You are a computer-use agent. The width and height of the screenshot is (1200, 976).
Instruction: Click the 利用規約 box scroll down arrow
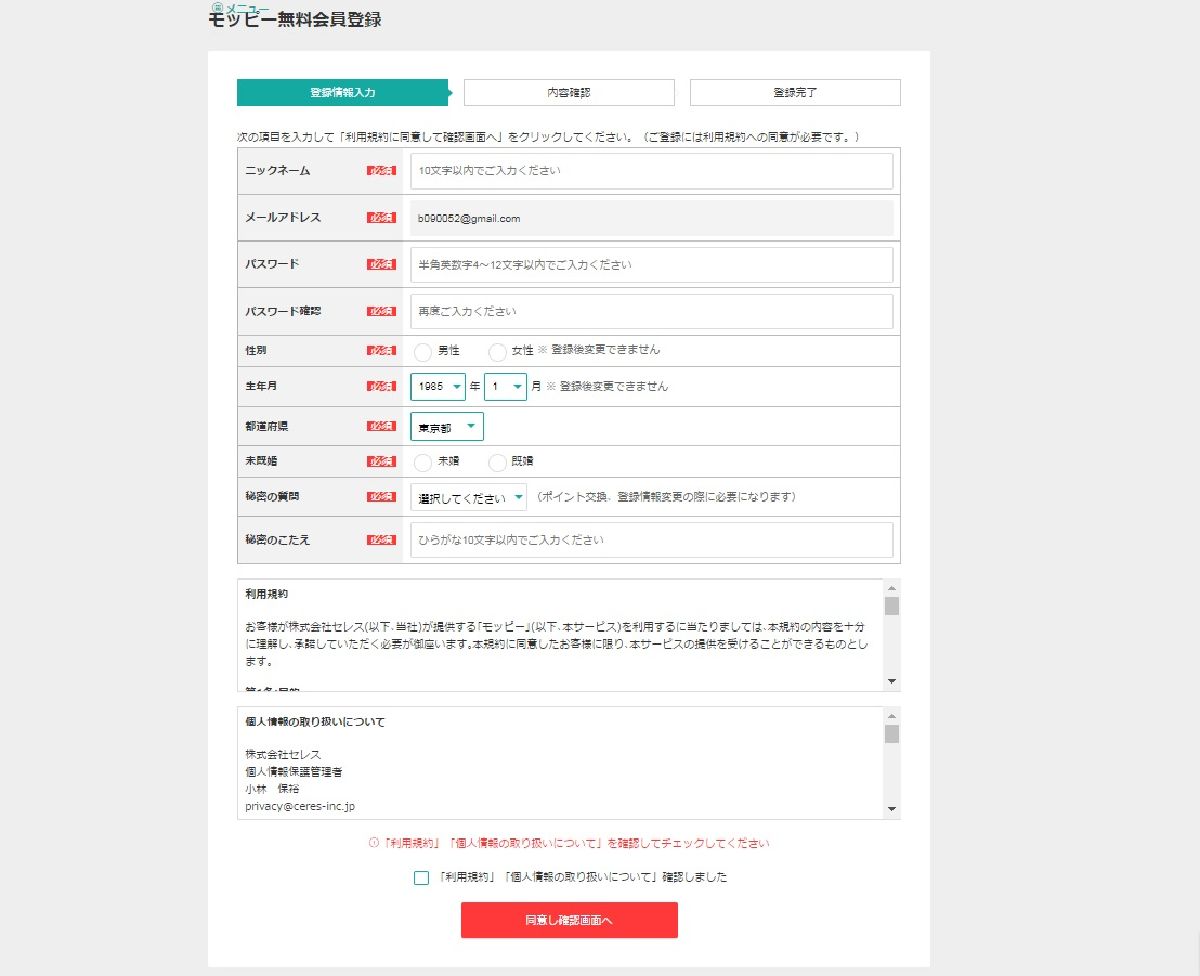[x=892, y=682]
